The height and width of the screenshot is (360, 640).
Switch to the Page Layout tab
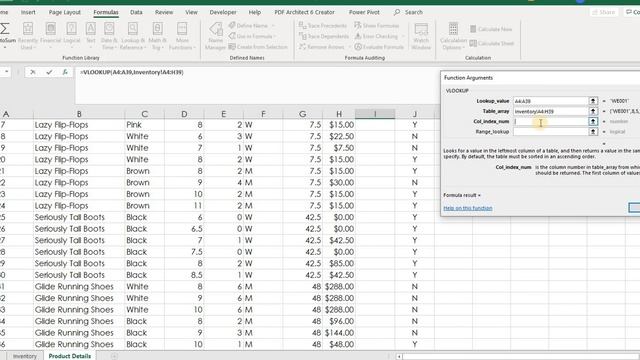point(64,12)
